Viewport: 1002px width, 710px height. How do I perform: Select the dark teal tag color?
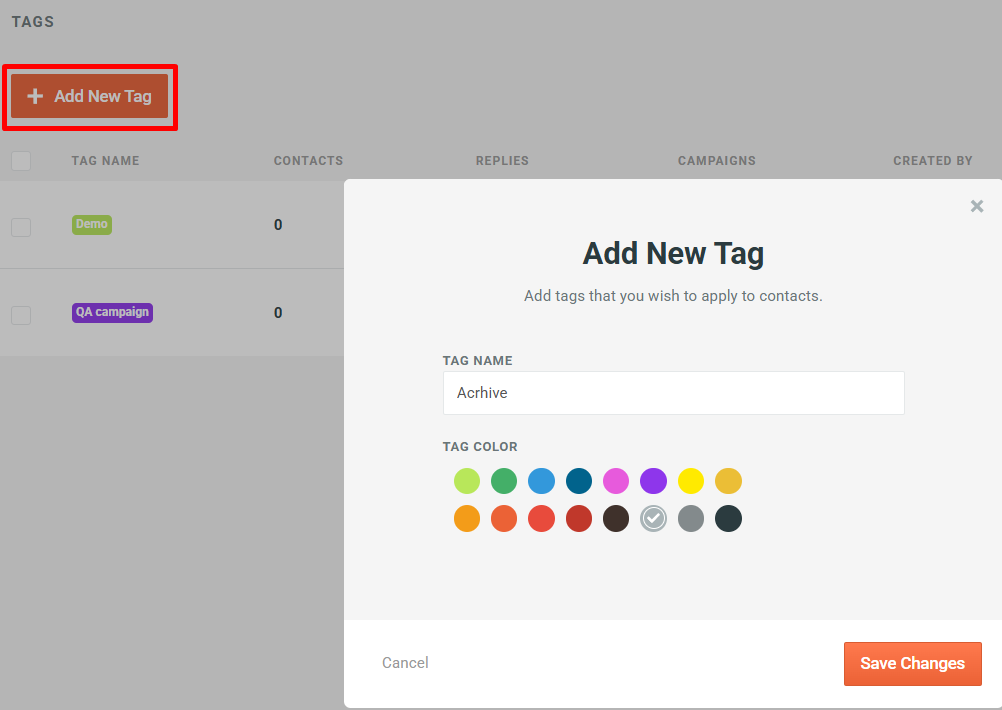click(x=578, y=480)
